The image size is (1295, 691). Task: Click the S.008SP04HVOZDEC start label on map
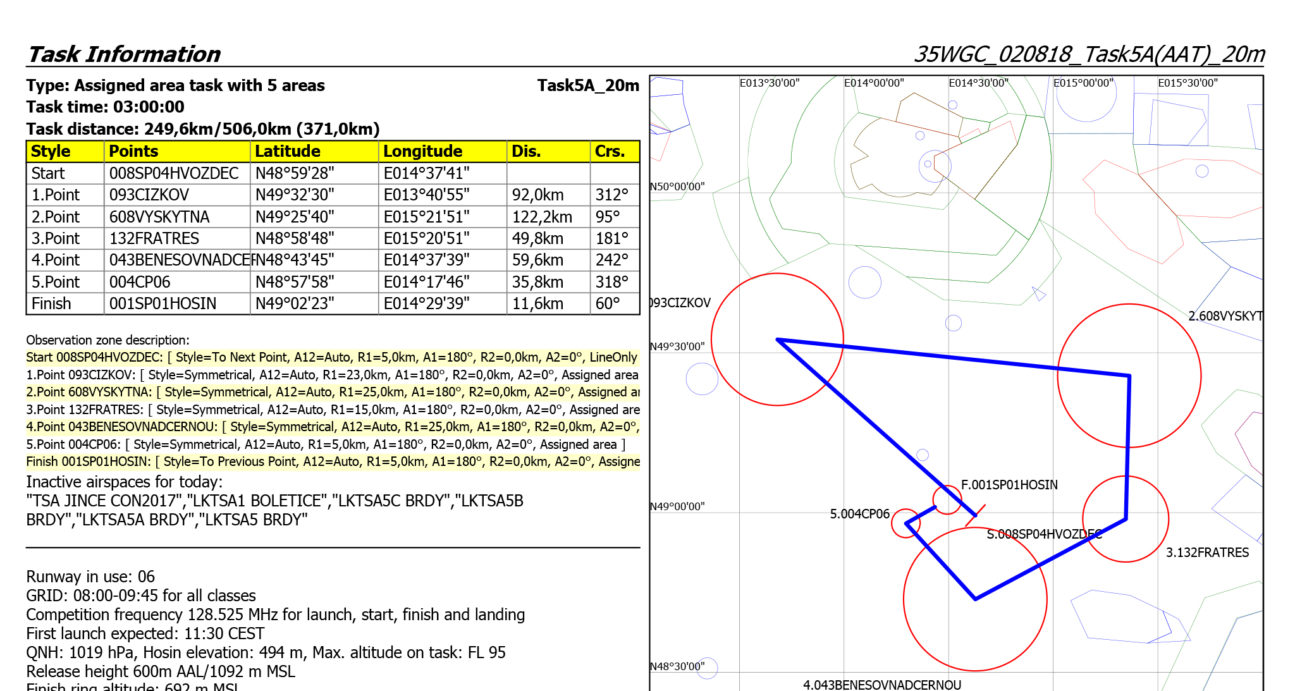pos(1044,534)
